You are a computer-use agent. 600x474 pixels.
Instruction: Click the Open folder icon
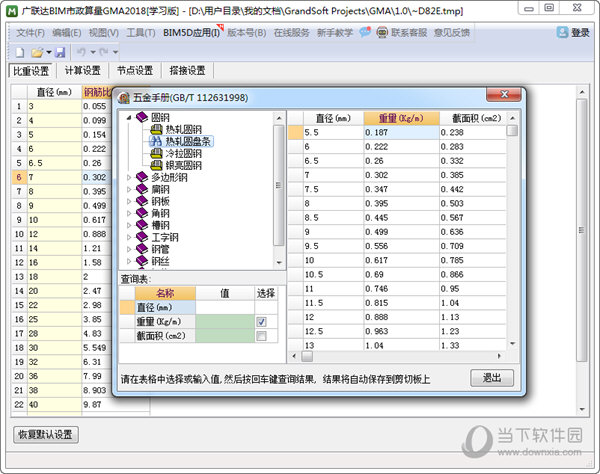(x=37, y=52)
